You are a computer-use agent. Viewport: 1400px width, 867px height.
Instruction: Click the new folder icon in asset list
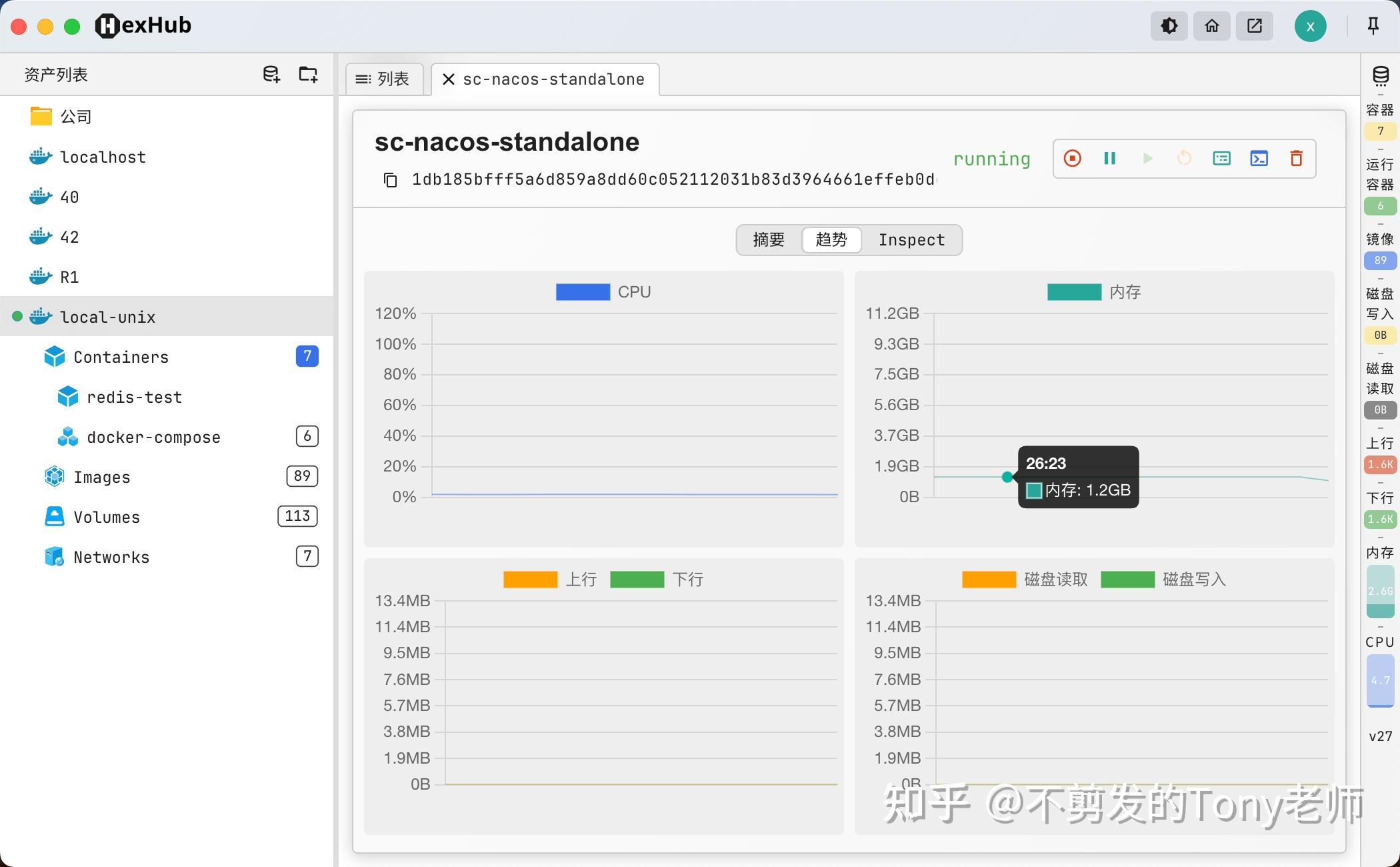(x=307, y=73)
